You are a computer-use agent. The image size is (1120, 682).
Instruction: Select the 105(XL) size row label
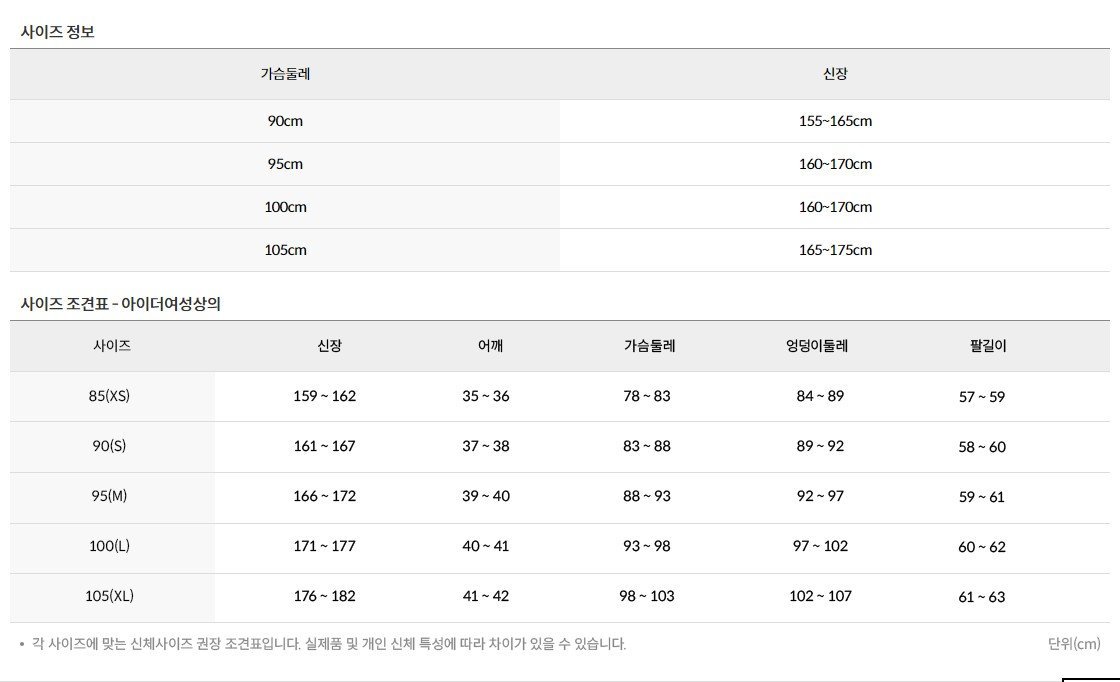109,596
